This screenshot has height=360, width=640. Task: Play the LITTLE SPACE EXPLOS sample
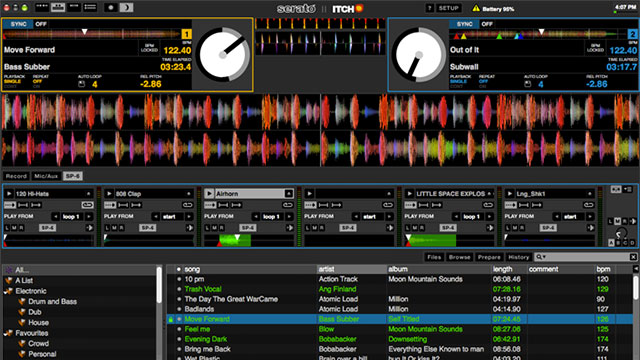[409, 193]
